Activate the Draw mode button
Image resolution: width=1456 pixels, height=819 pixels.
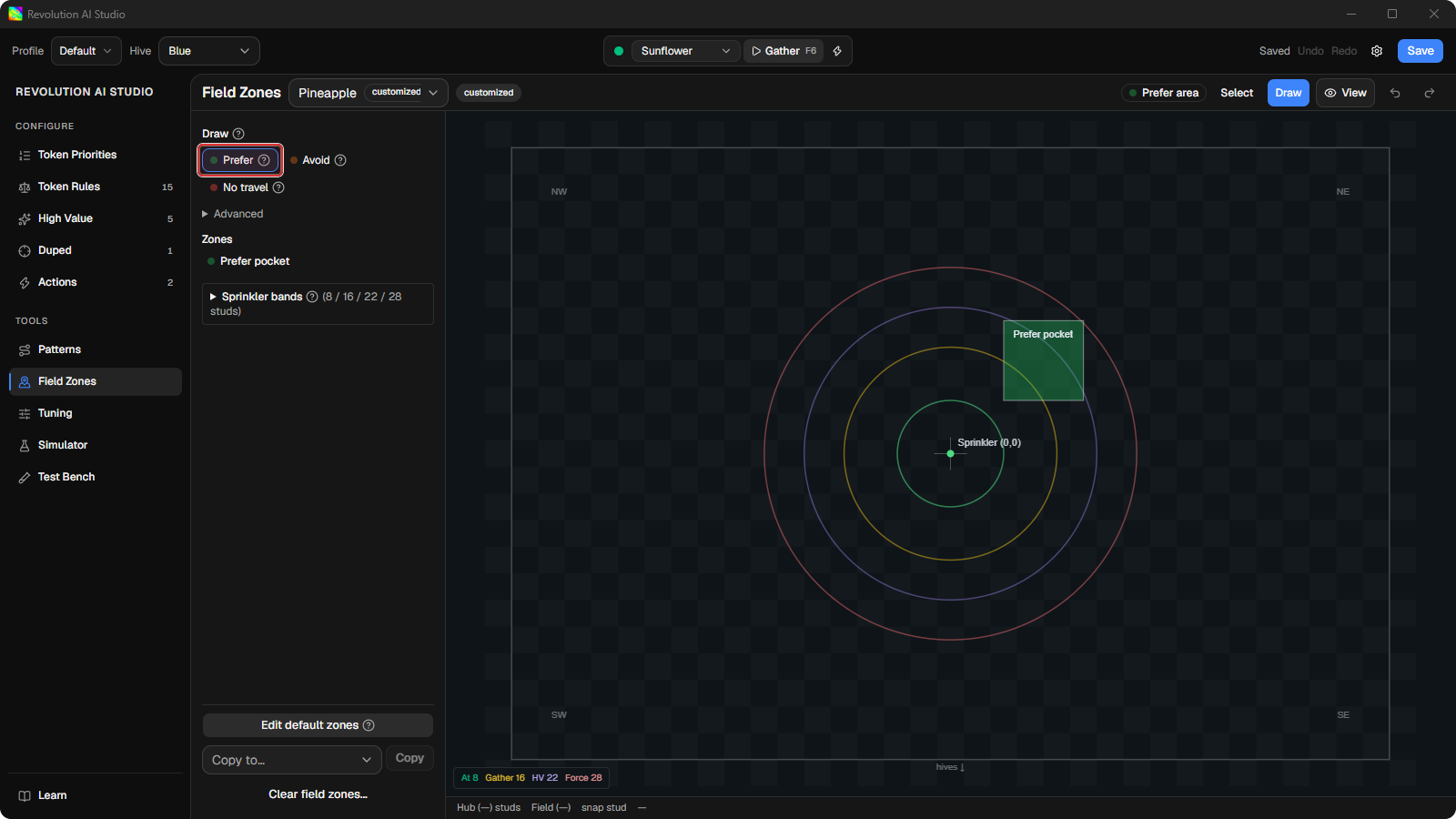point(1289,93)
